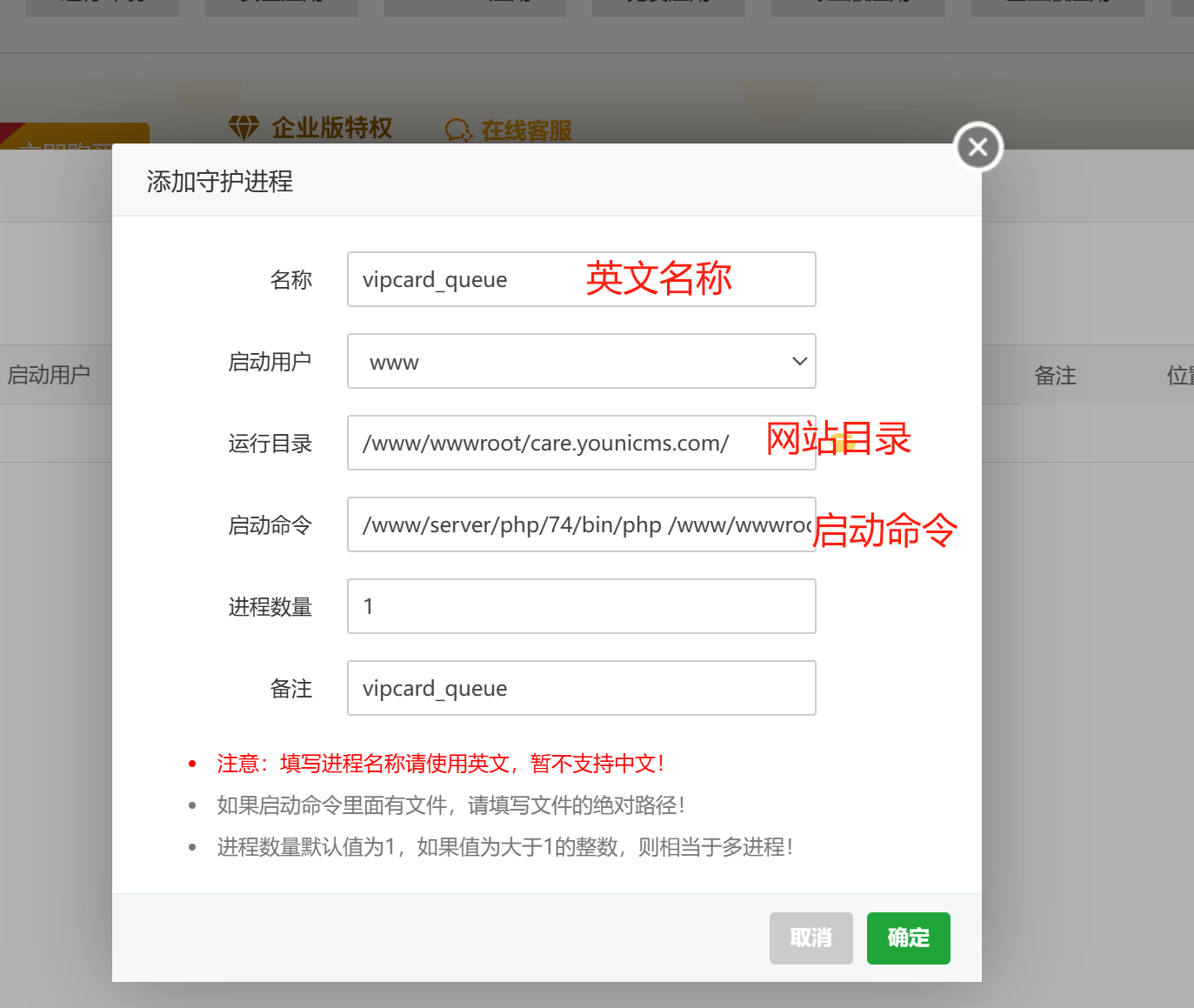Click the diamond icon beside 企业版特权
Screen dimensions: 1194x1008
point(243,129)
